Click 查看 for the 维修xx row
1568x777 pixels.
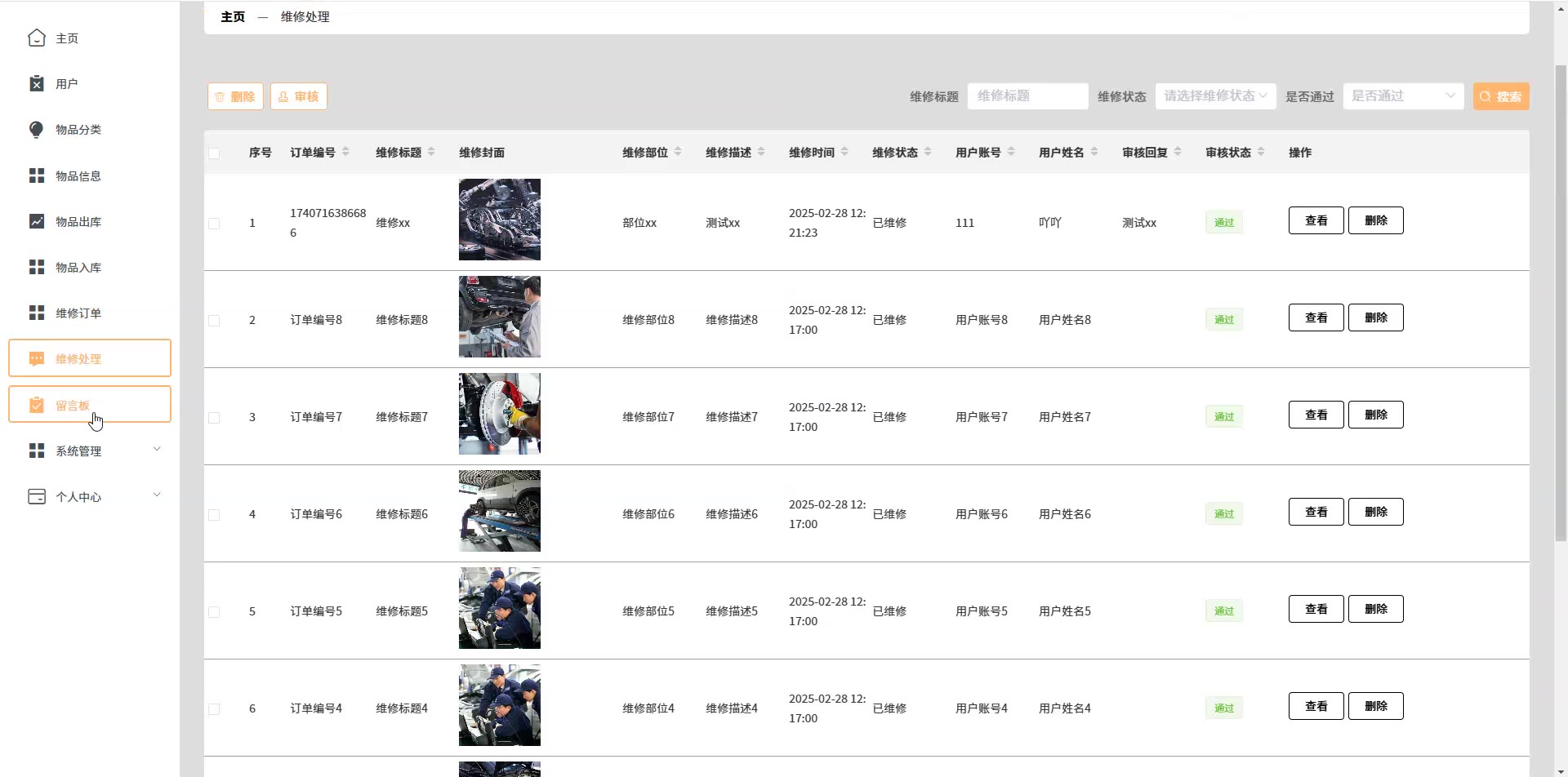(x=1316, y=220)
